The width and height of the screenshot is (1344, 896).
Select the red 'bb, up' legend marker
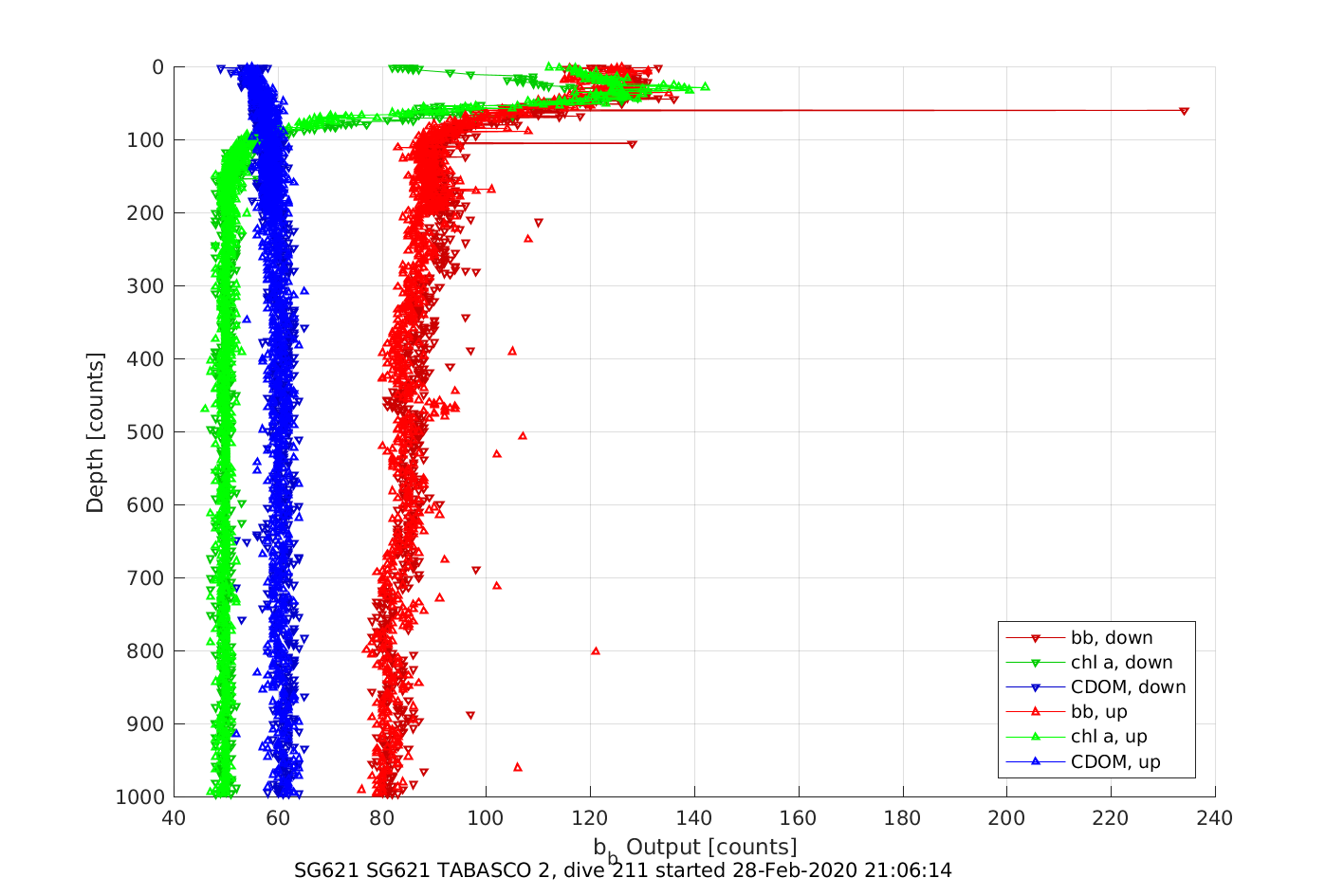coord(1036,711)
